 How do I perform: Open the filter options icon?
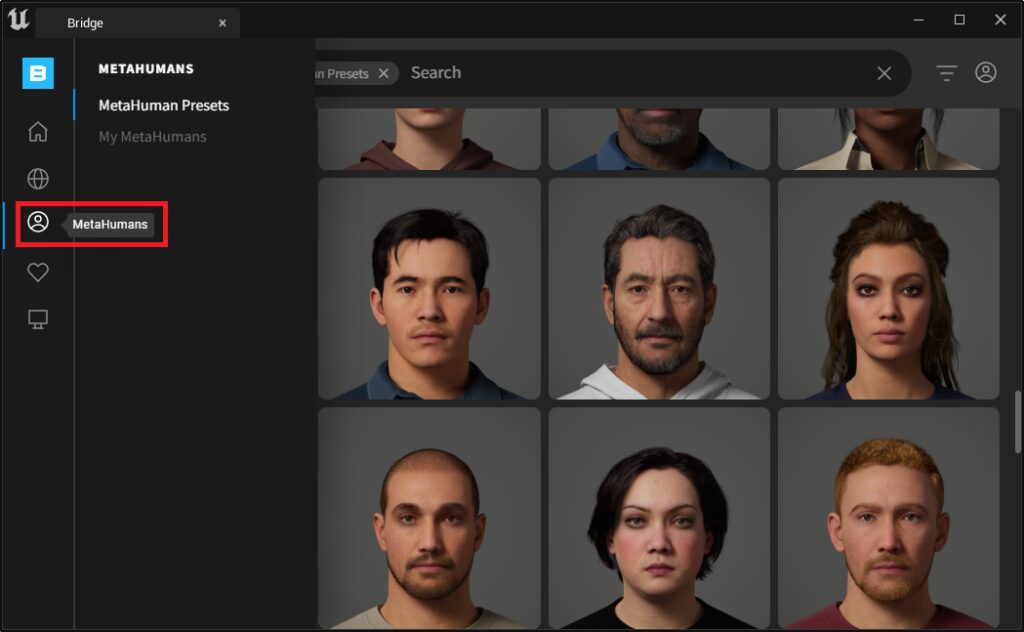(x=946, y=72)
